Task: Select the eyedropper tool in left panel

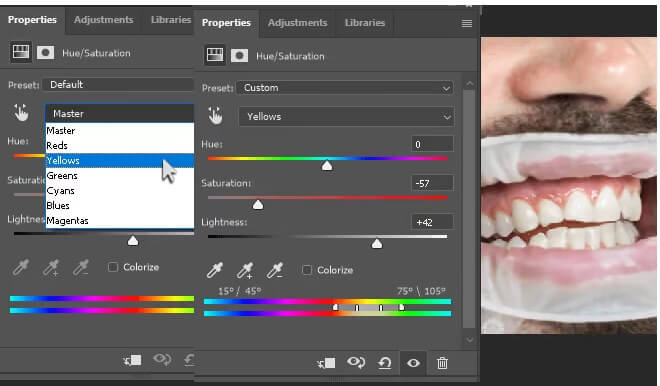Action: tap(21, 267)
